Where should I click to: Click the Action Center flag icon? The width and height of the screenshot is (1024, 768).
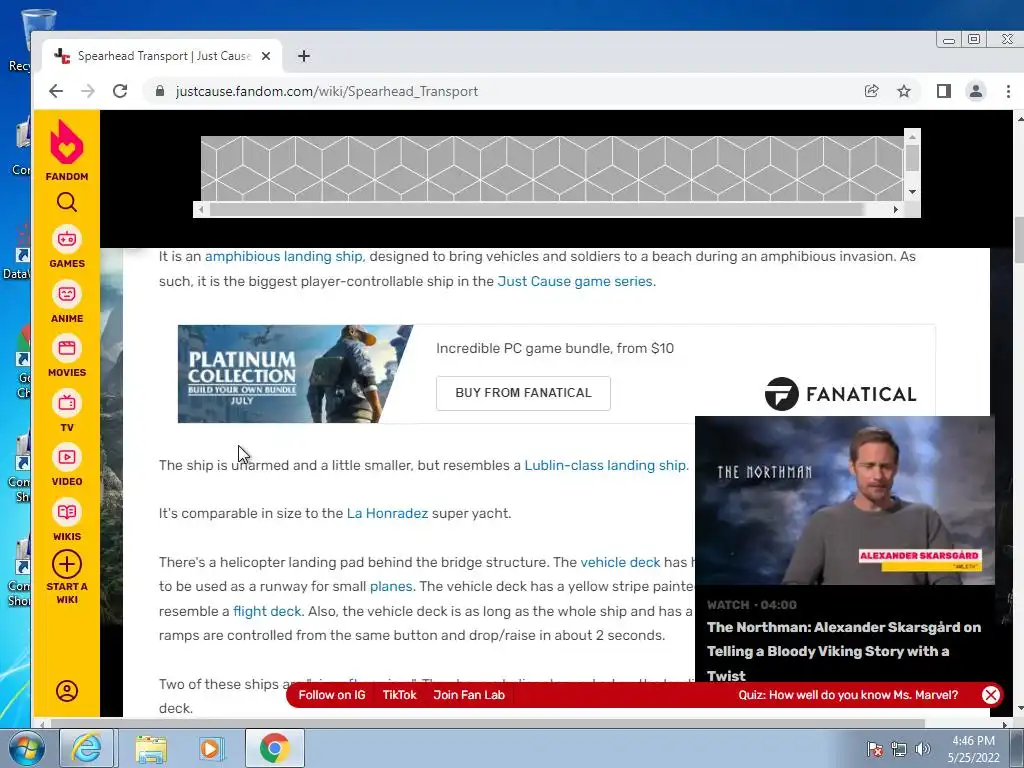[875, 749]
